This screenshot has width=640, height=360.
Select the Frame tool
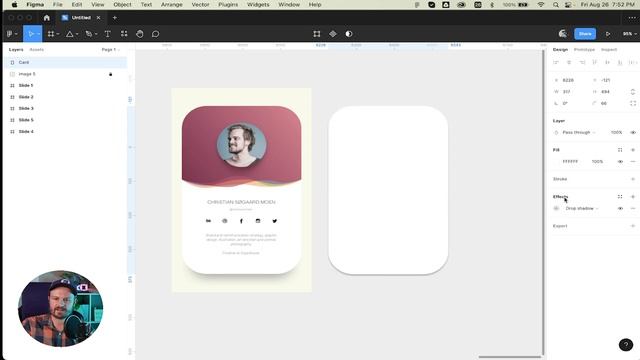51,34
